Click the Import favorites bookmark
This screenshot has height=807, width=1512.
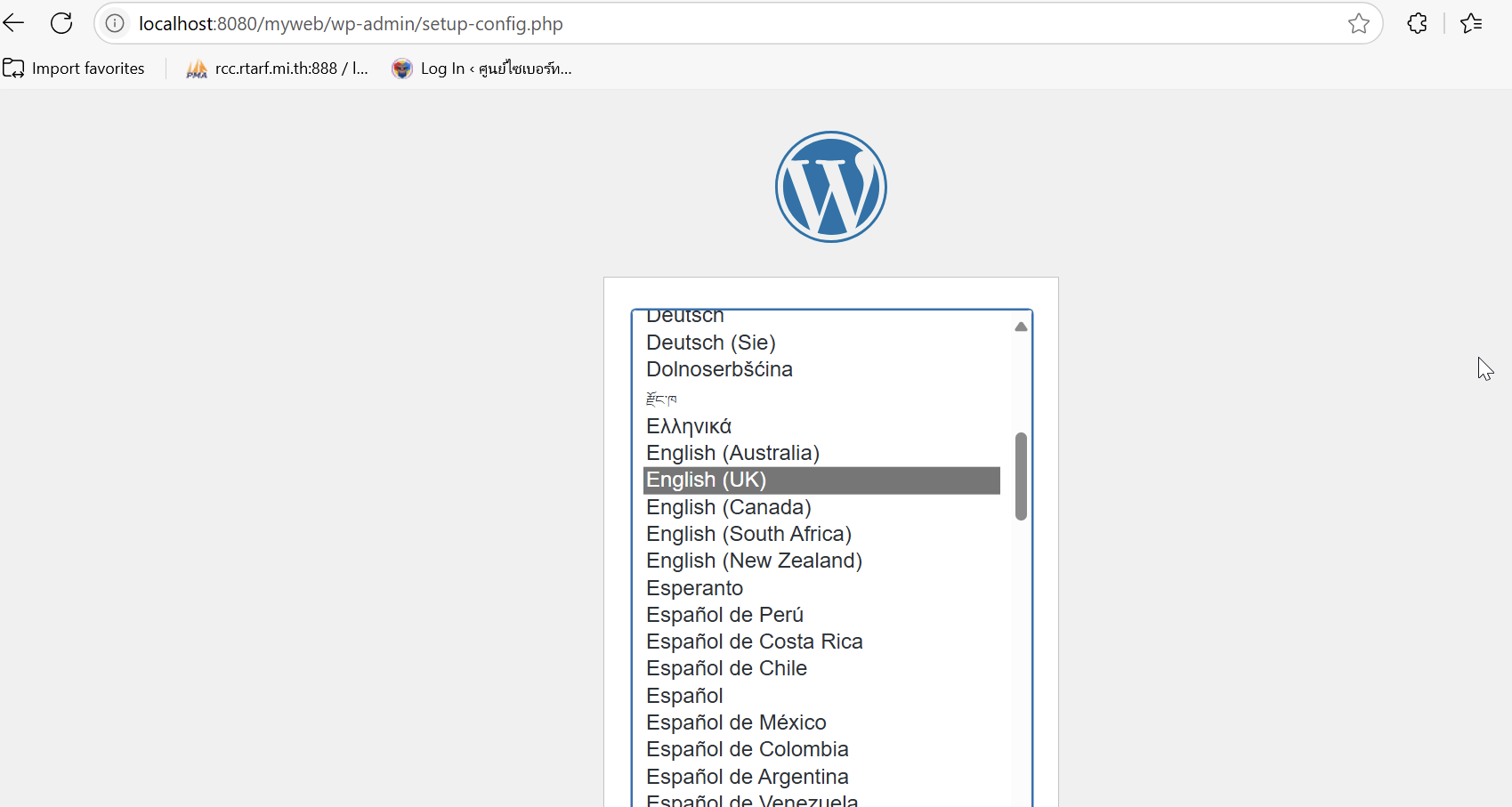click(75, 69)
